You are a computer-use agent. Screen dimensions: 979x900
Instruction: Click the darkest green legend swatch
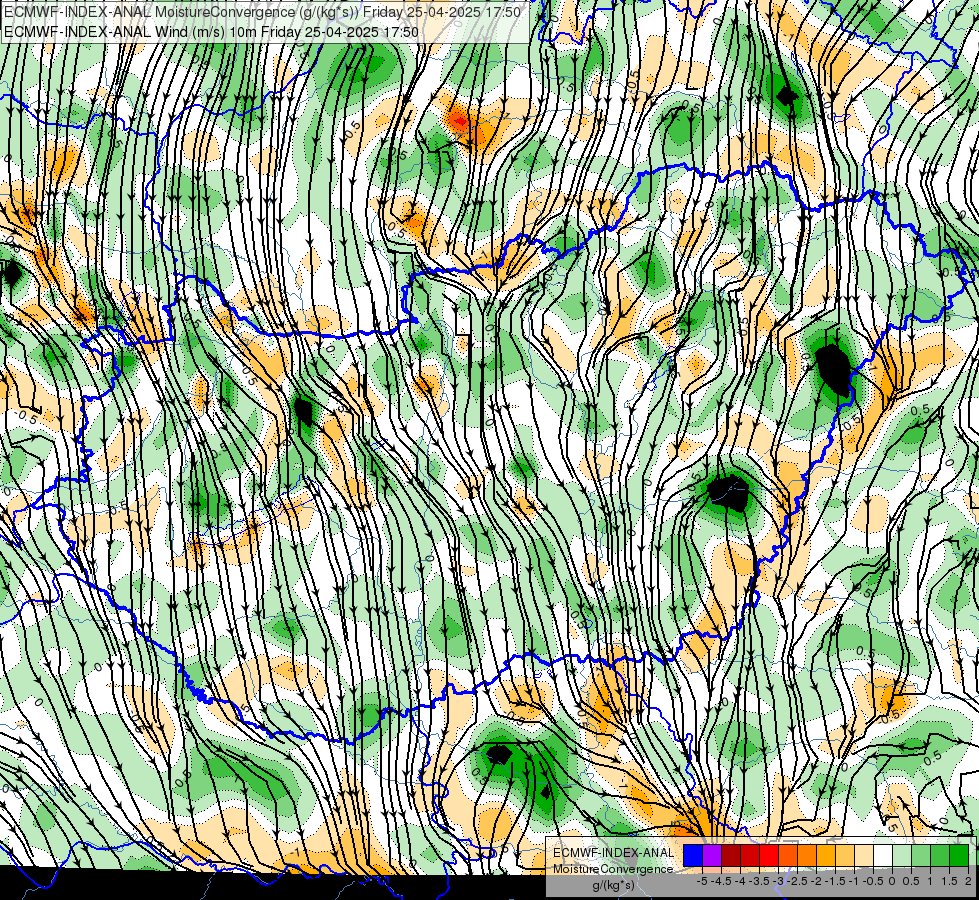(x=959, y=856)
